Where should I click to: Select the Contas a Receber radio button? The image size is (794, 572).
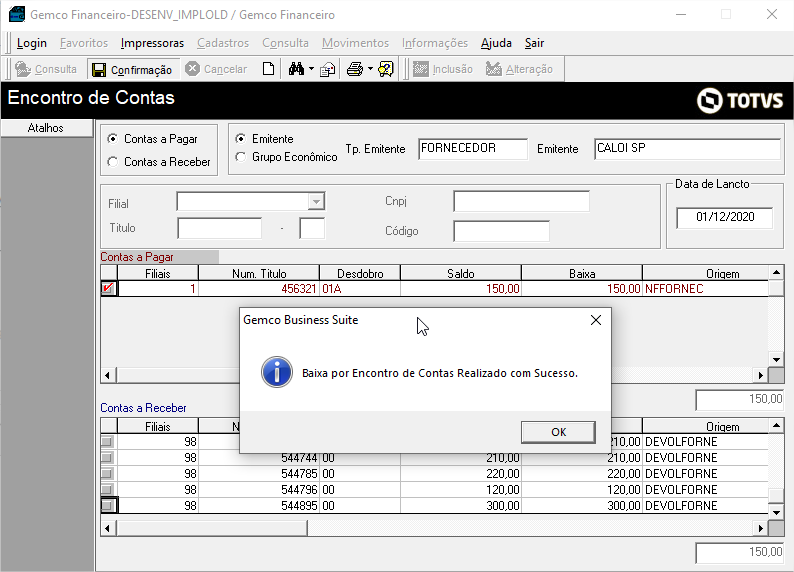pos(112,161)
